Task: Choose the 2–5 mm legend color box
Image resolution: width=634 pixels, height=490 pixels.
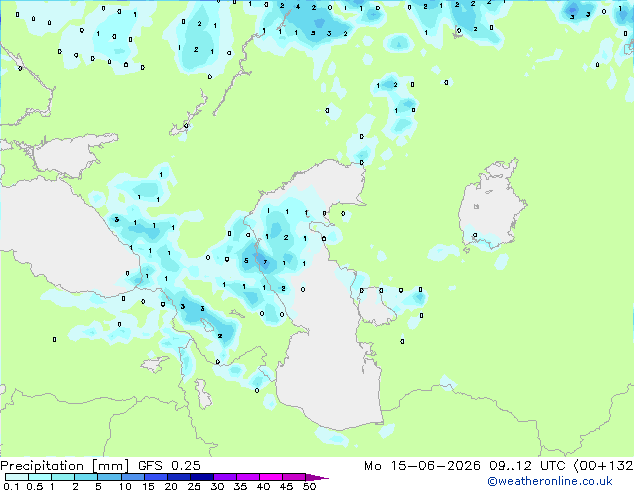Action: [86, 477]
